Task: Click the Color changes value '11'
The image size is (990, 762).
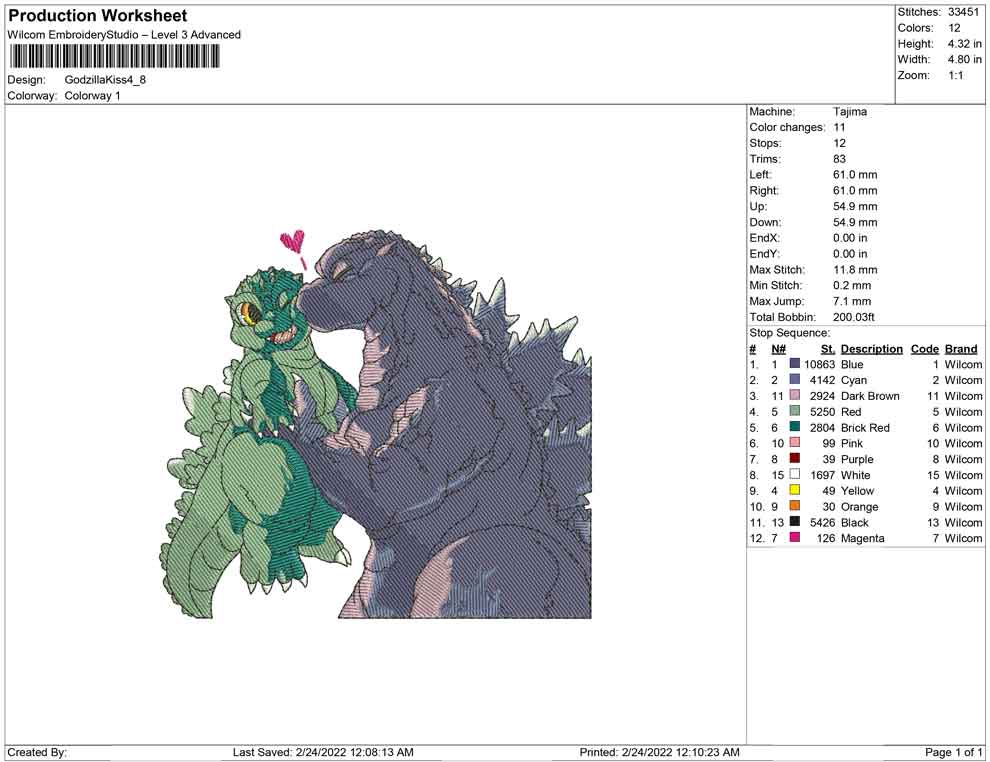Action: point(839,128)
